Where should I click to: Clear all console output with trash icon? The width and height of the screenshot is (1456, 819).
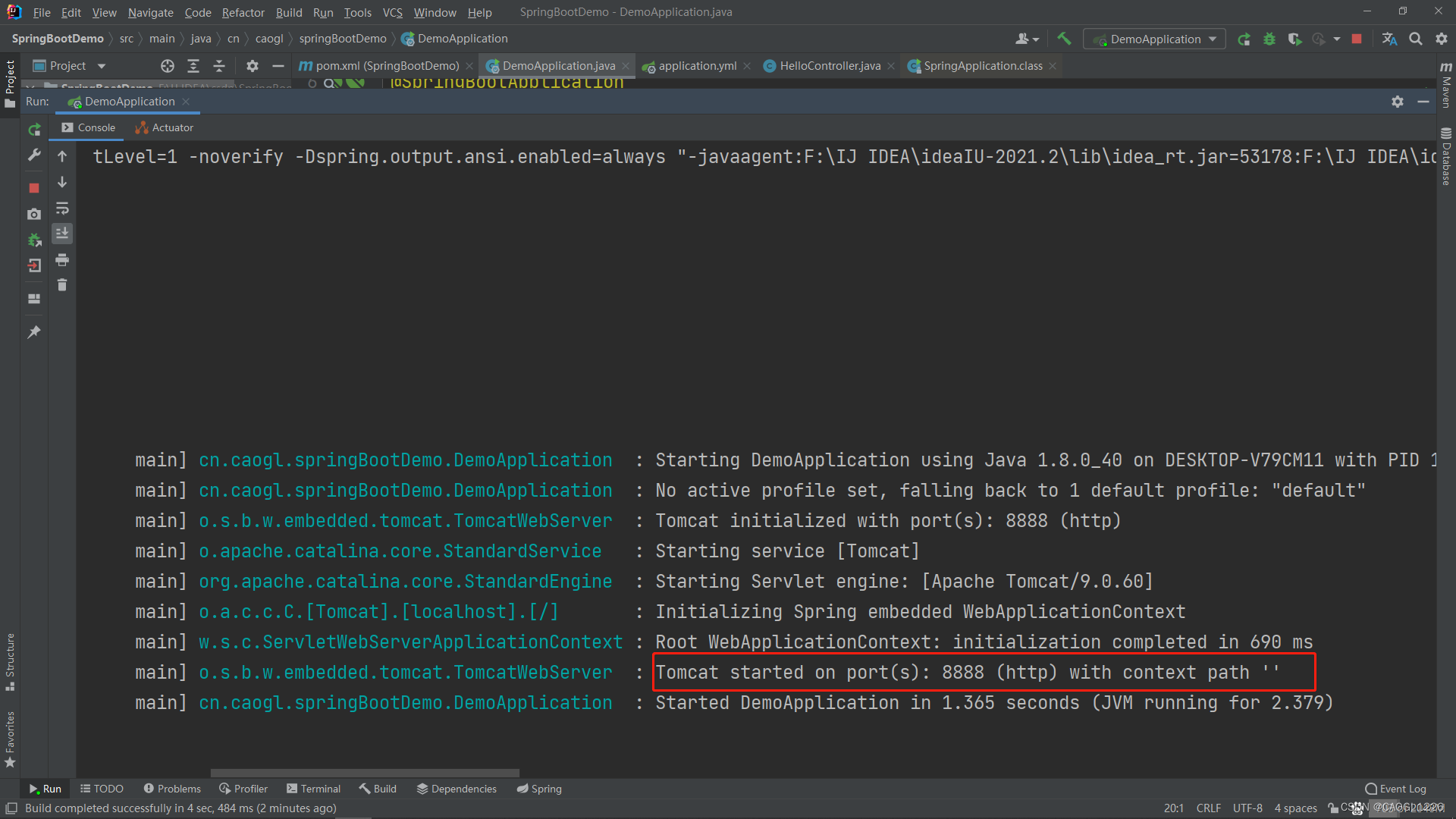pyautogui.click(x=62, y=285)
